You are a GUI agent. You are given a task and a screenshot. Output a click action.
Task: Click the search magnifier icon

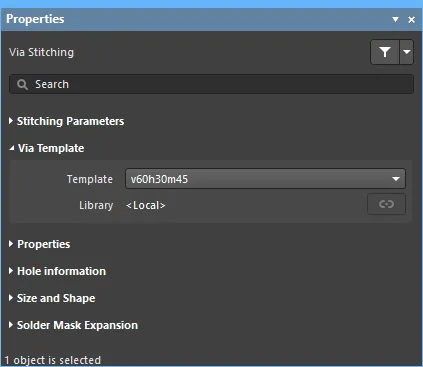click(x=22, y=84)
